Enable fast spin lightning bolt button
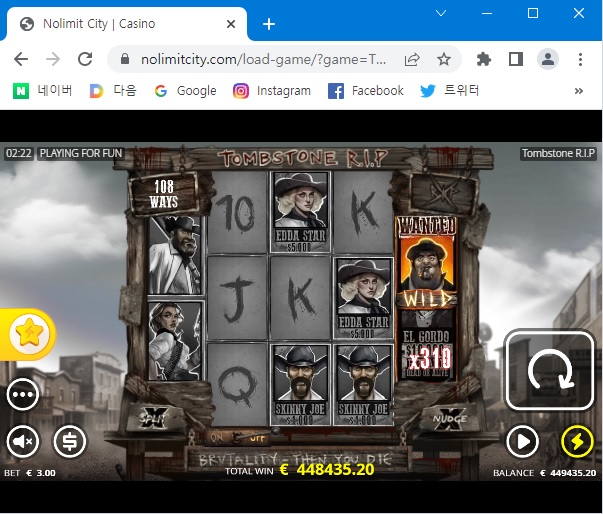This screenshot has height=514, width=603. pyautogui.click(x=577, y=442)
